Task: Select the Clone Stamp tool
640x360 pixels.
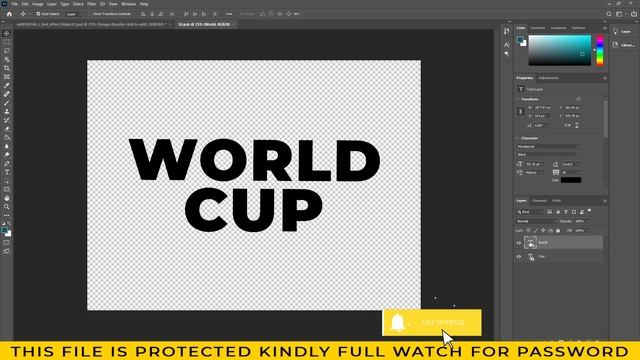Action: [x=7, y=111]
